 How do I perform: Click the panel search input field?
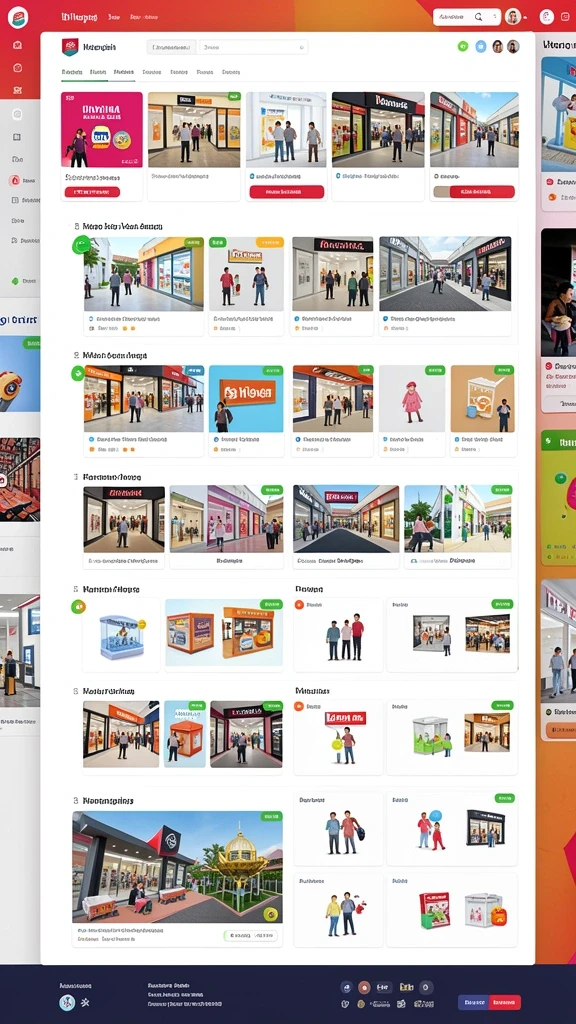tap(253, 47)
